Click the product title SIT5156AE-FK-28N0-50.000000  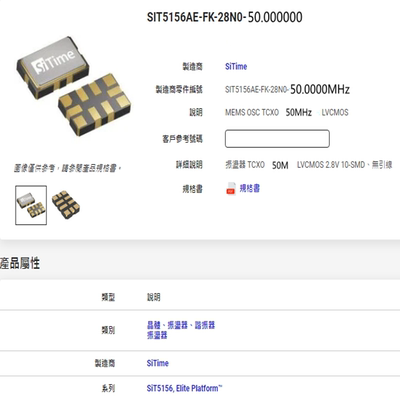coord(225,17)
